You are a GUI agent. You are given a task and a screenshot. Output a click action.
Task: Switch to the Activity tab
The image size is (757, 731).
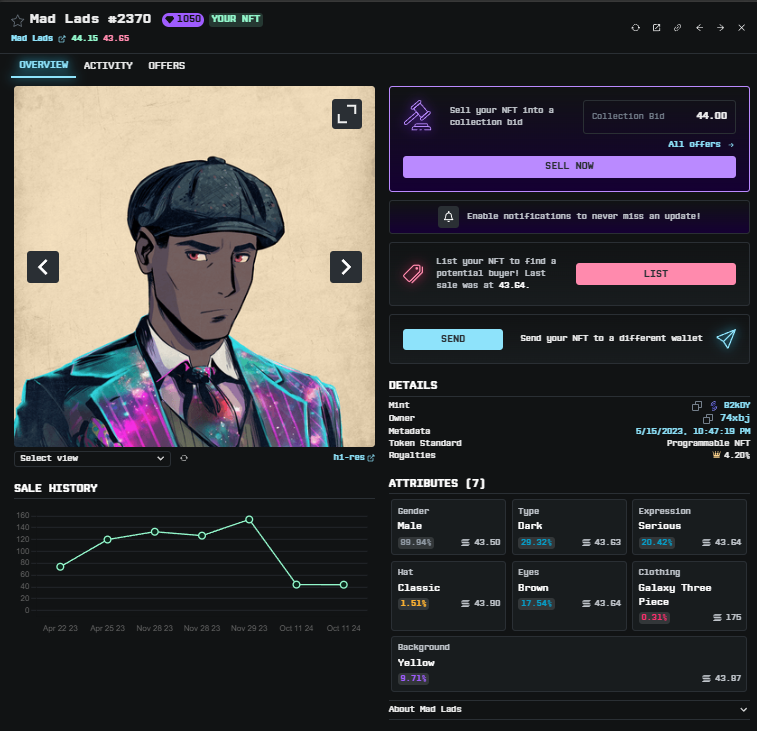click(x=108, y=66)
